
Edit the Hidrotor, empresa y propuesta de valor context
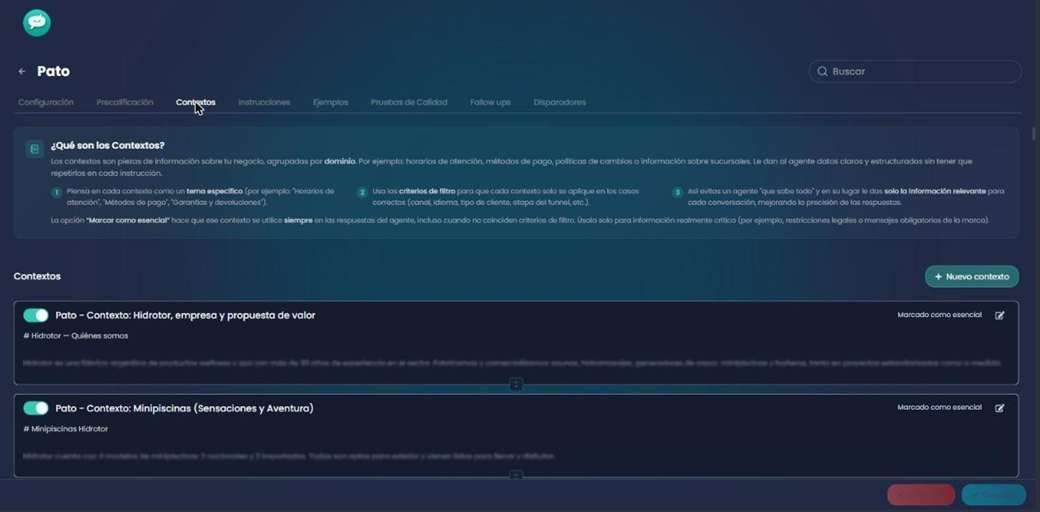click(1000, 315)
